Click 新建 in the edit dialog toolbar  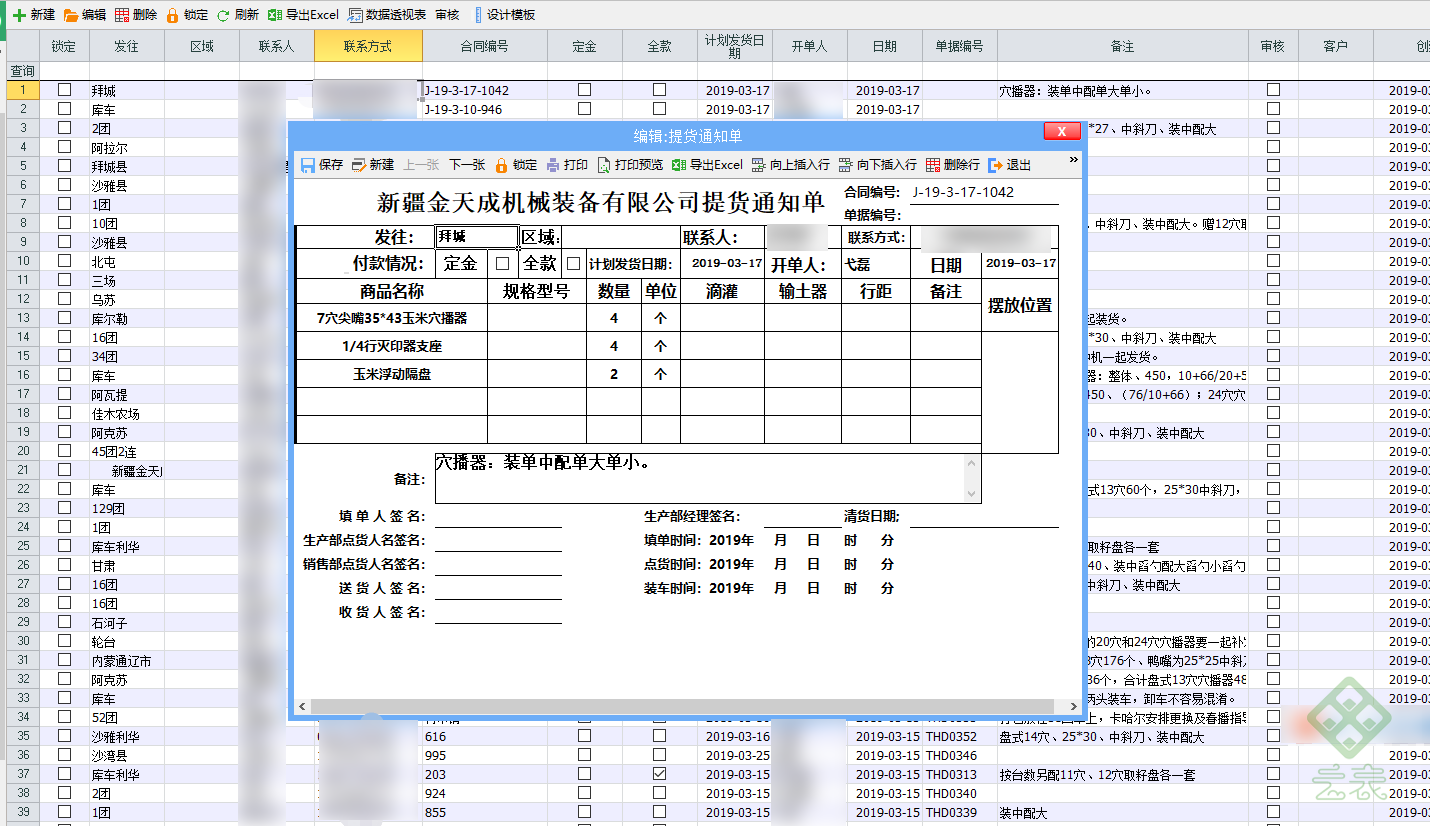coord(373,165)
